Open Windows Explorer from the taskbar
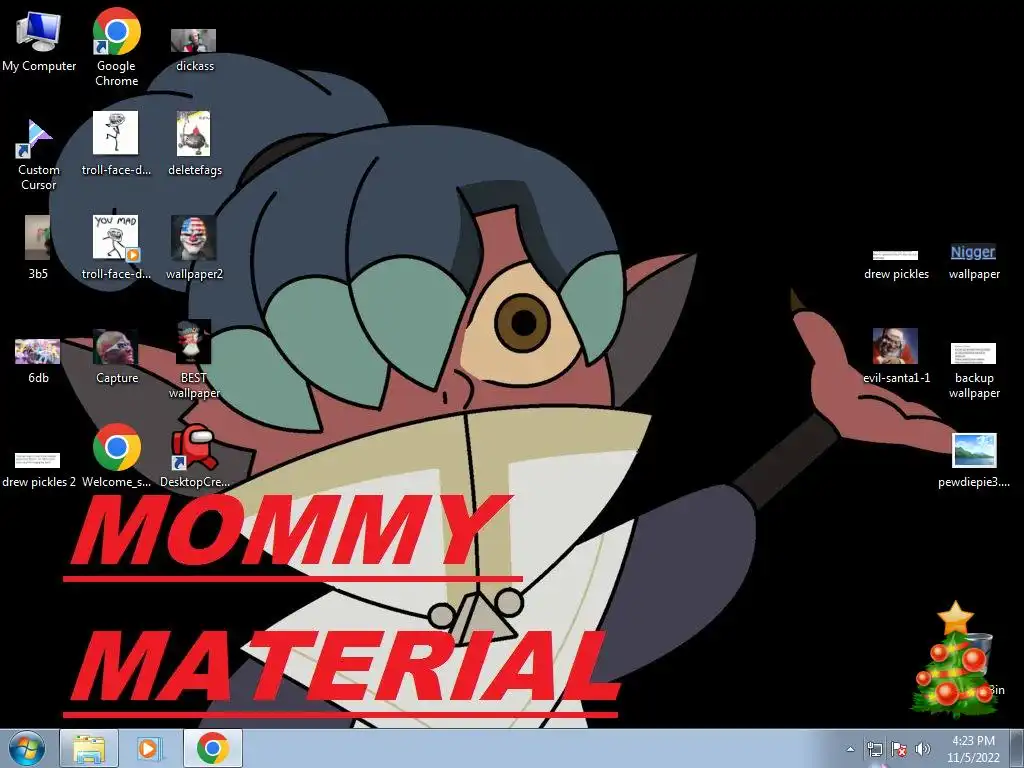Viewport: 1024px width, 768px height. (89, 748)
